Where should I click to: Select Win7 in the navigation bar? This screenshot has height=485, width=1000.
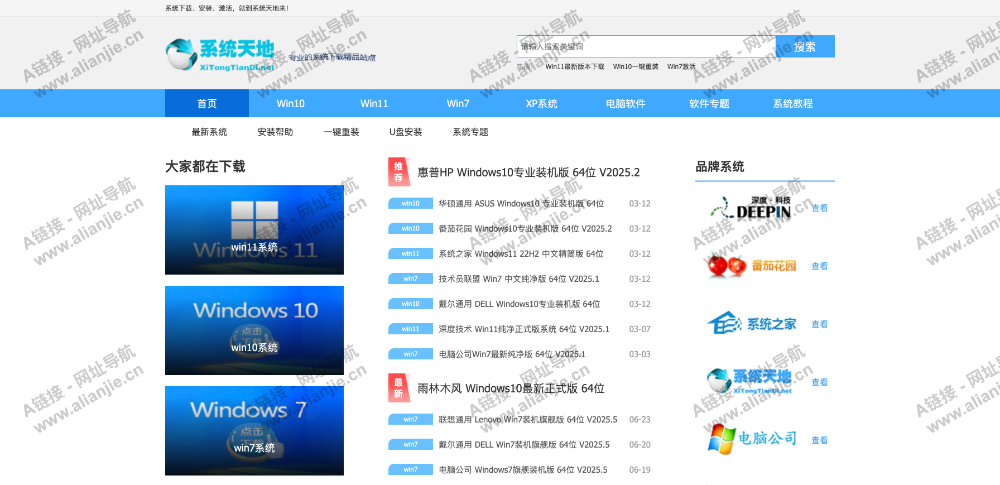458,103
